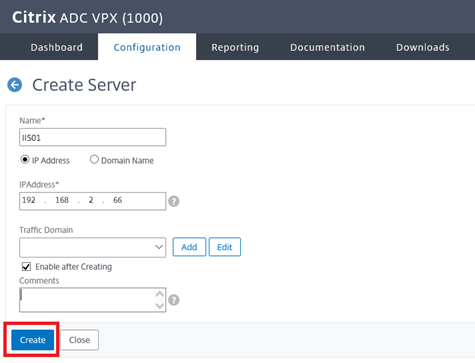The image size is (475, 363).
Task: Switch to the Configuration tab
Action: (x=147, y=47)
